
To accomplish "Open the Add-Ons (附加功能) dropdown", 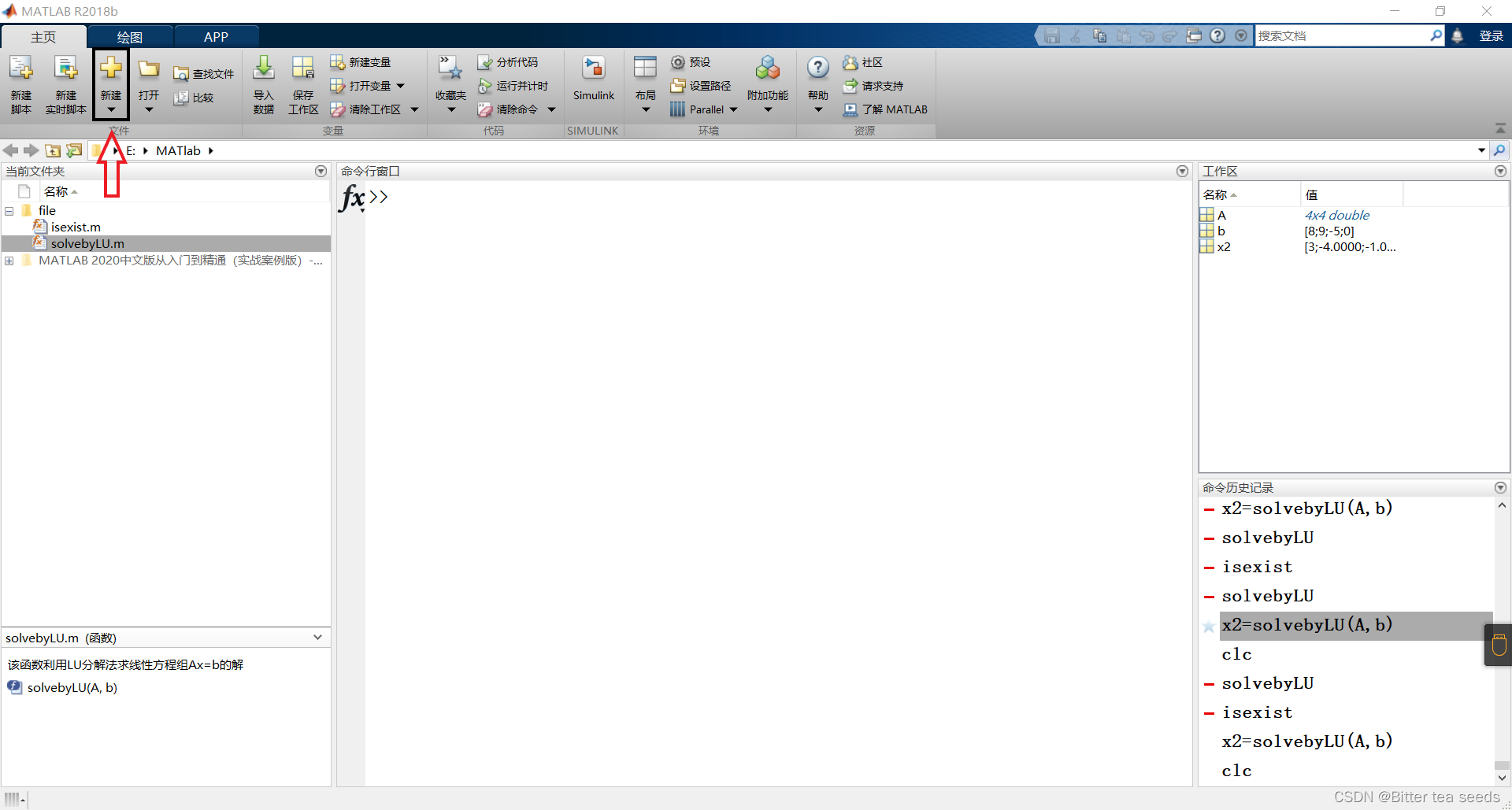I will tap(768, 84).
